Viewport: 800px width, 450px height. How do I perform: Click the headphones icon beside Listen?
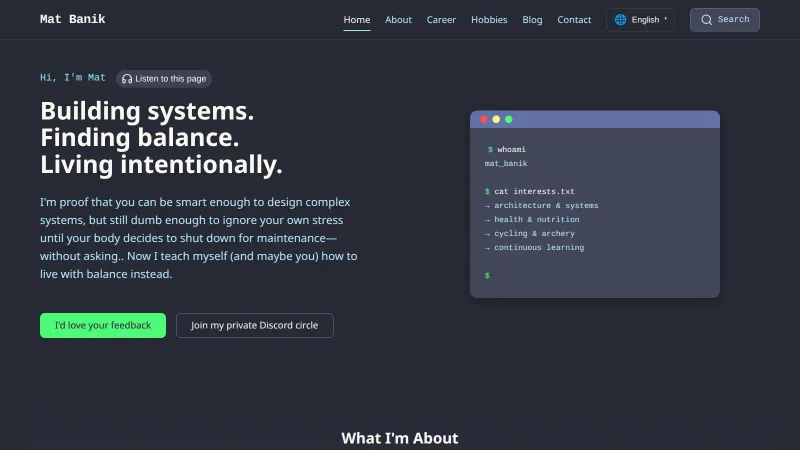[126, 78]
